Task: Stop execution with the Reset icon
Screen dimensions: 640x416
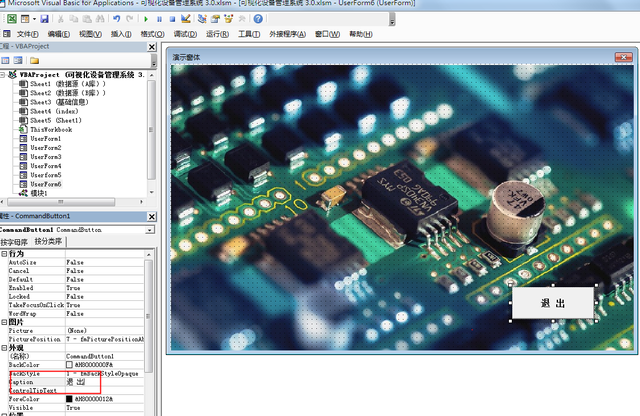Action: (172, 19)
